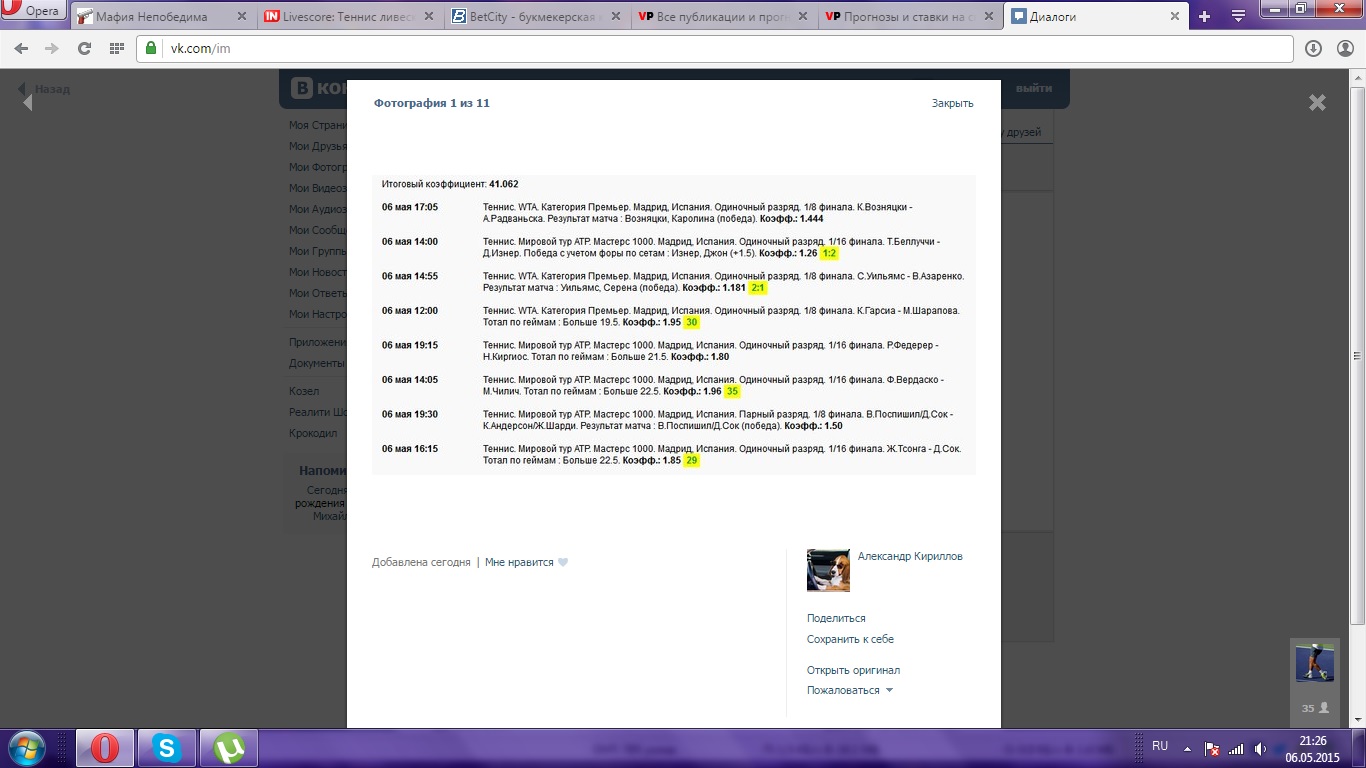Screen dimensions: 1366x768
Task: Click Назад back link
Action: click(52, 89)
